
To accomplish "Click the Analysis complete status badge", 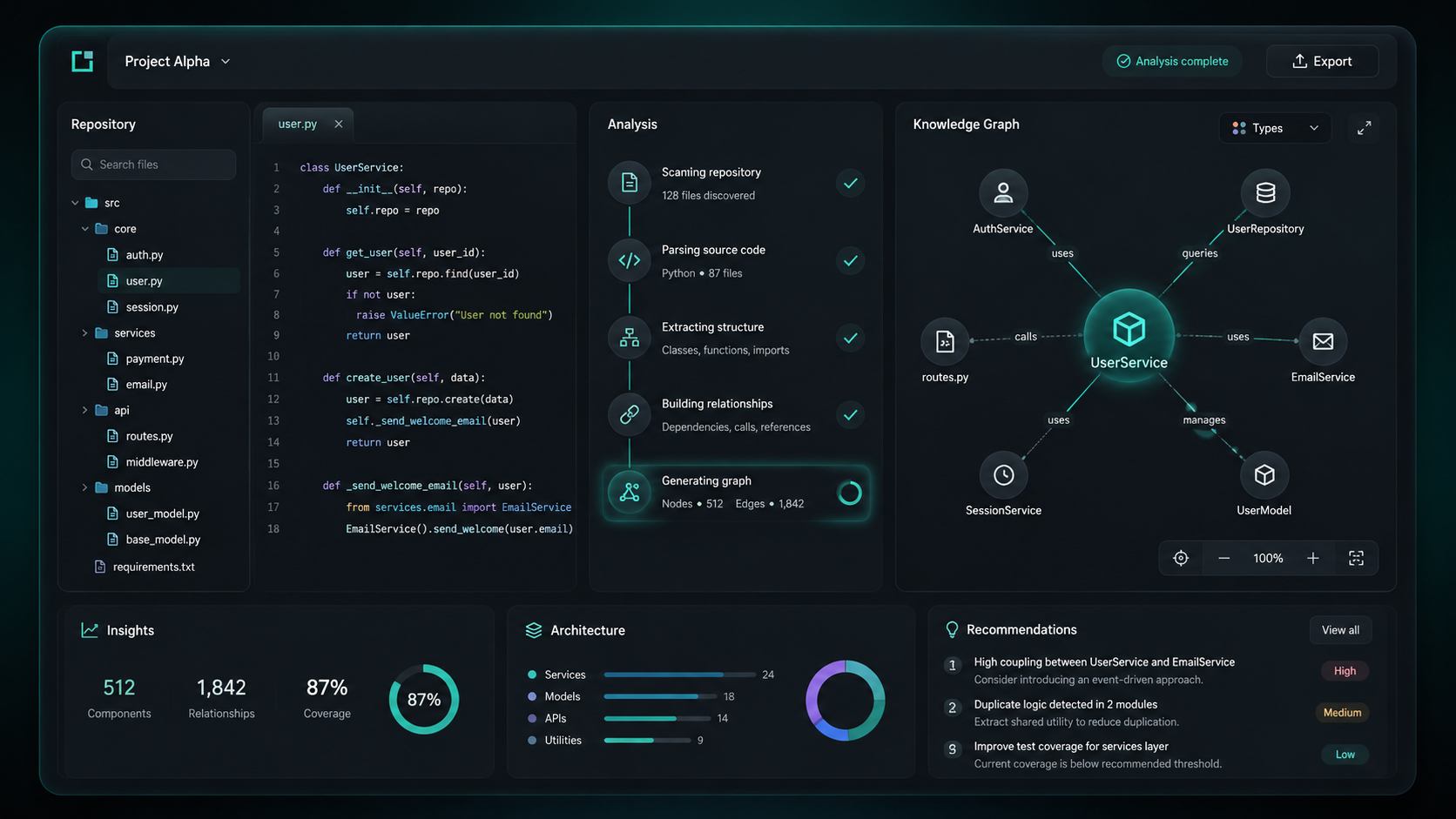I will tap(1172, 61).
